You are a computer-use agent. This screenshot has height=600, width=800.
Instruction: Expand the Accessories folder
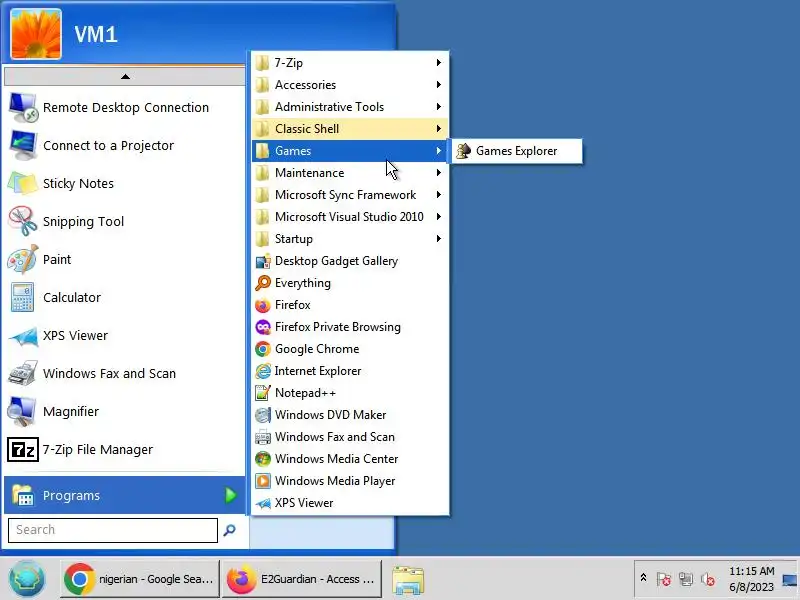coord(351,85)
